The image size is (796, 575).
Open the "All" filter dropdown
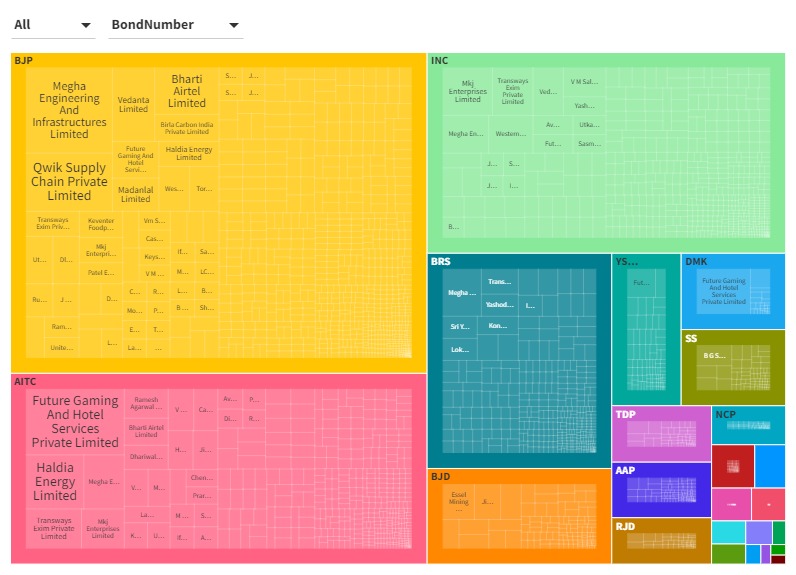click(x=53, y=25)
